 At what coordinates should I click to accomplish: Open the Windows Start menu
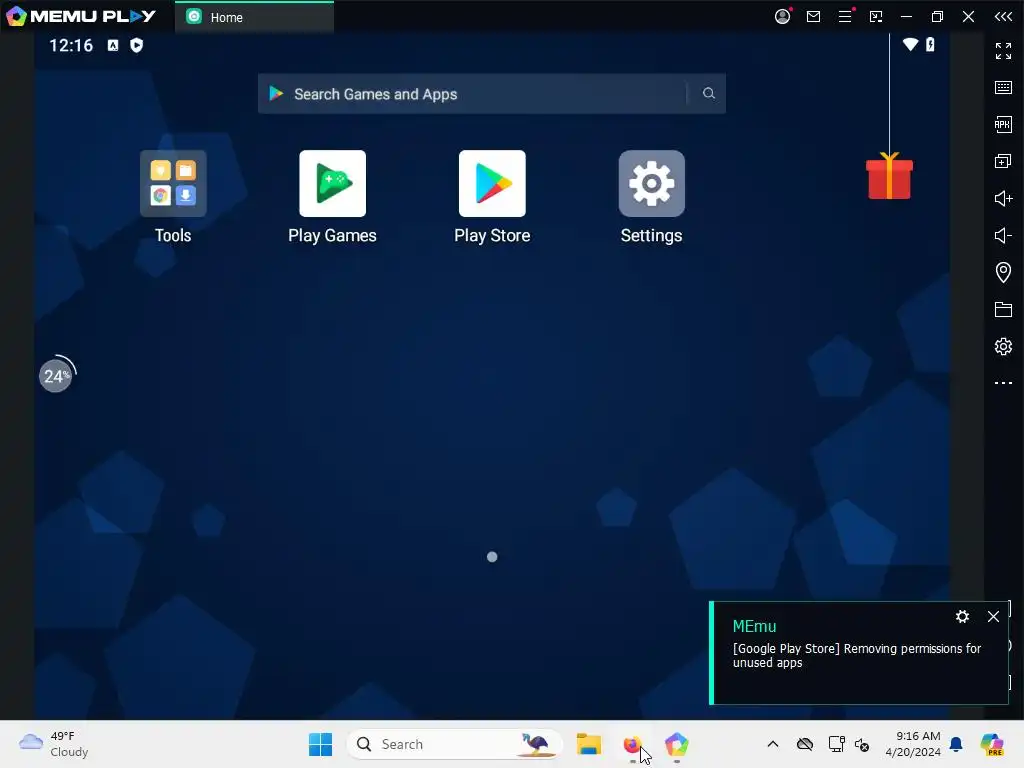click(320, 744)
